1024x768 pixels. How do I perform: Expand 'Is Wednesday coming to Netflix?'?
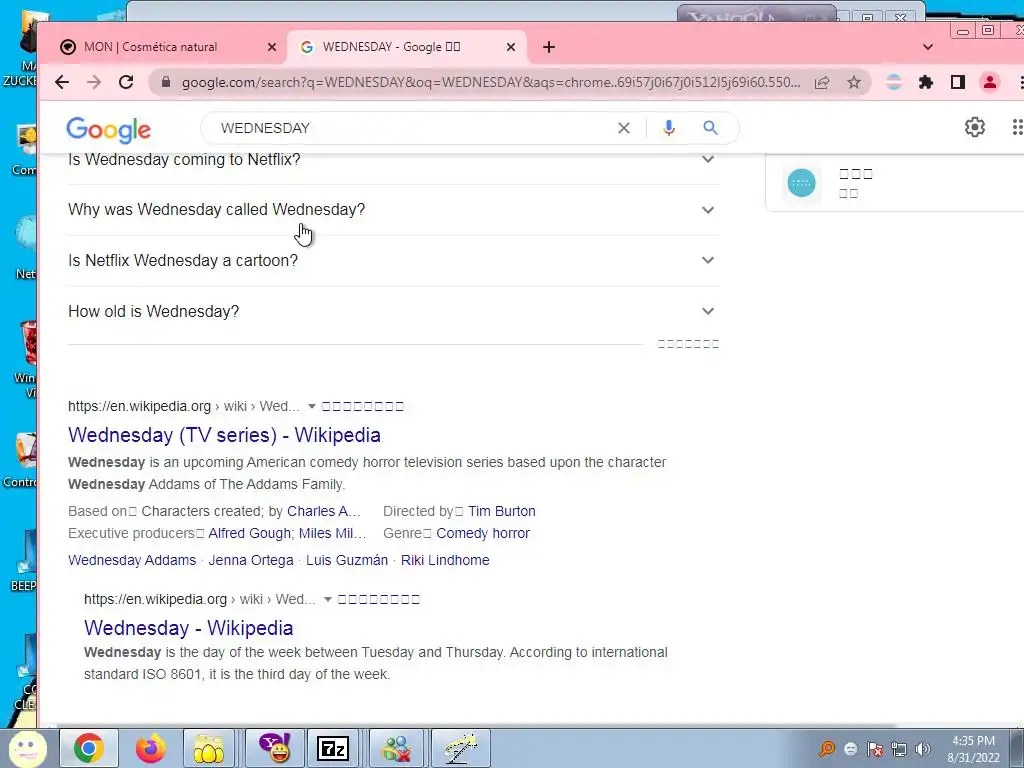pyautogui.click(x=393, y=160)
